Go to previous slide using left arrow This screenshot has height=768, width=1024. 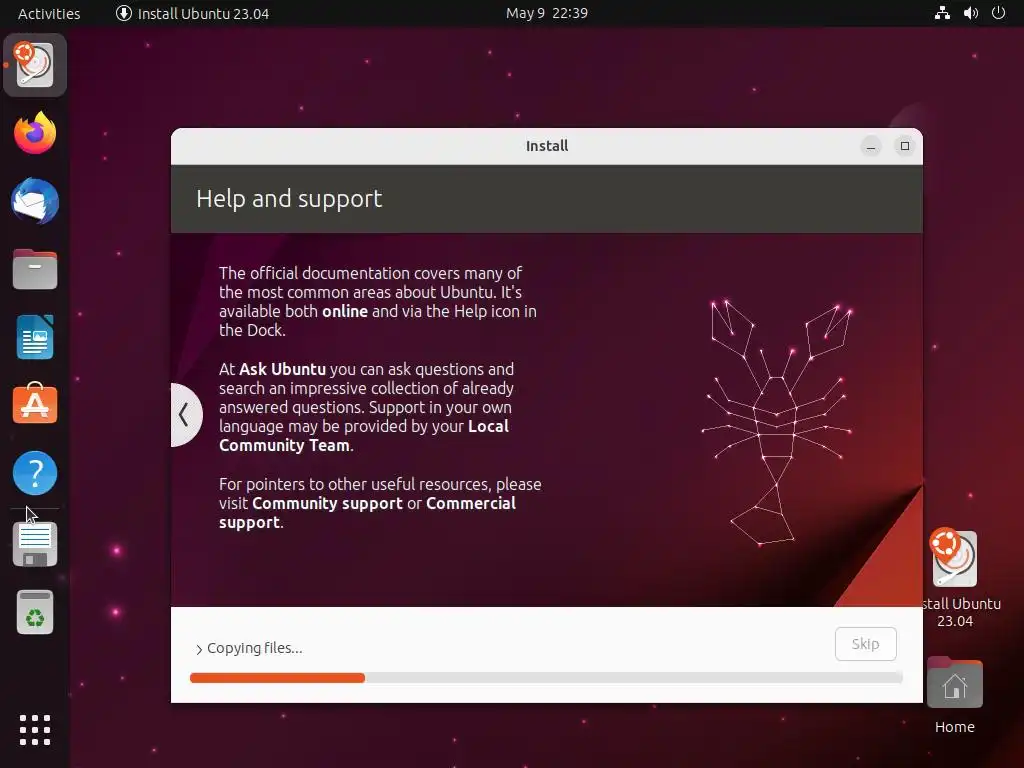coord(185,415)
